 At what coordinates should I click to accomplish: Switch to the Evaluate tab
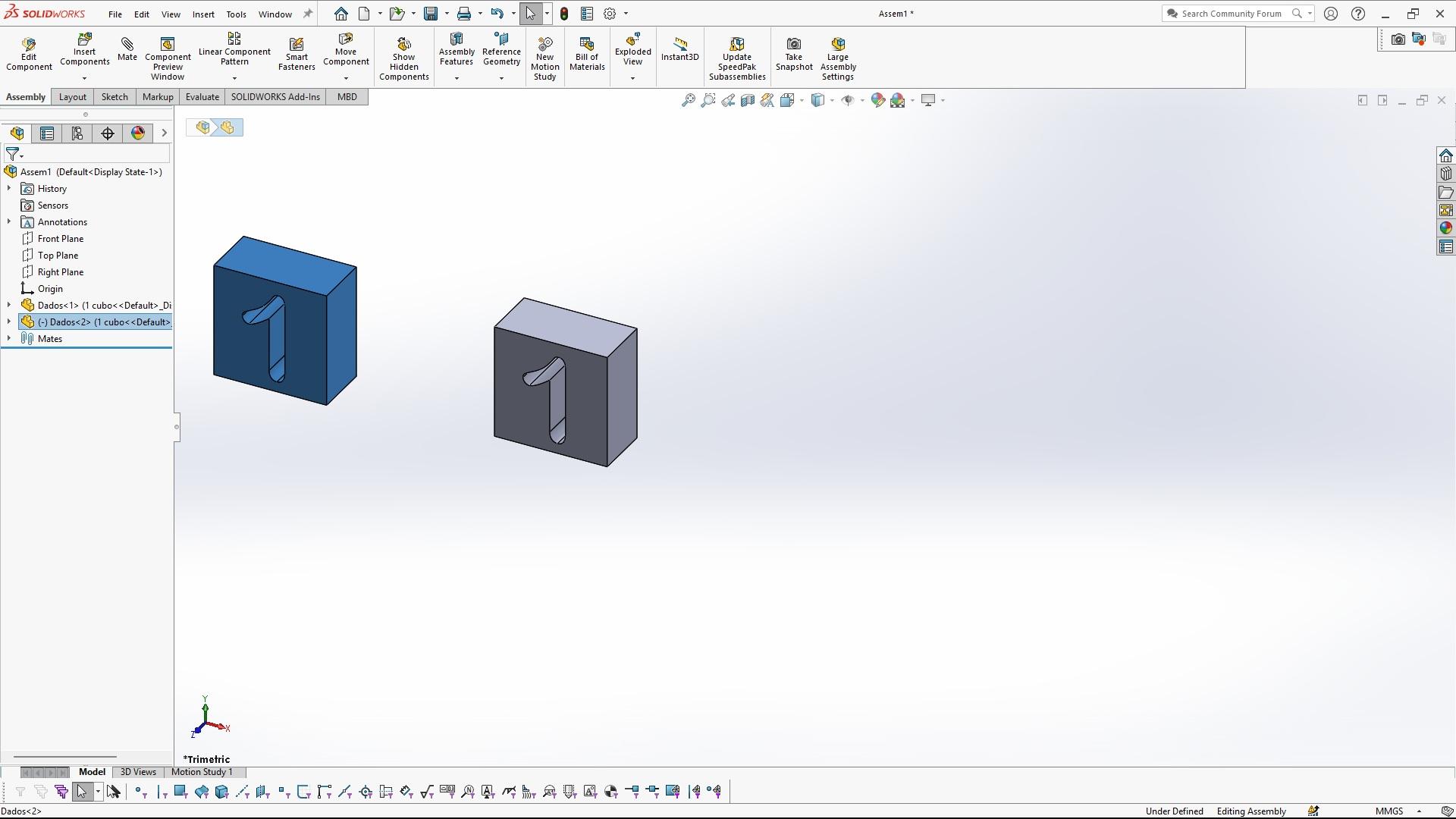point(202,97)
